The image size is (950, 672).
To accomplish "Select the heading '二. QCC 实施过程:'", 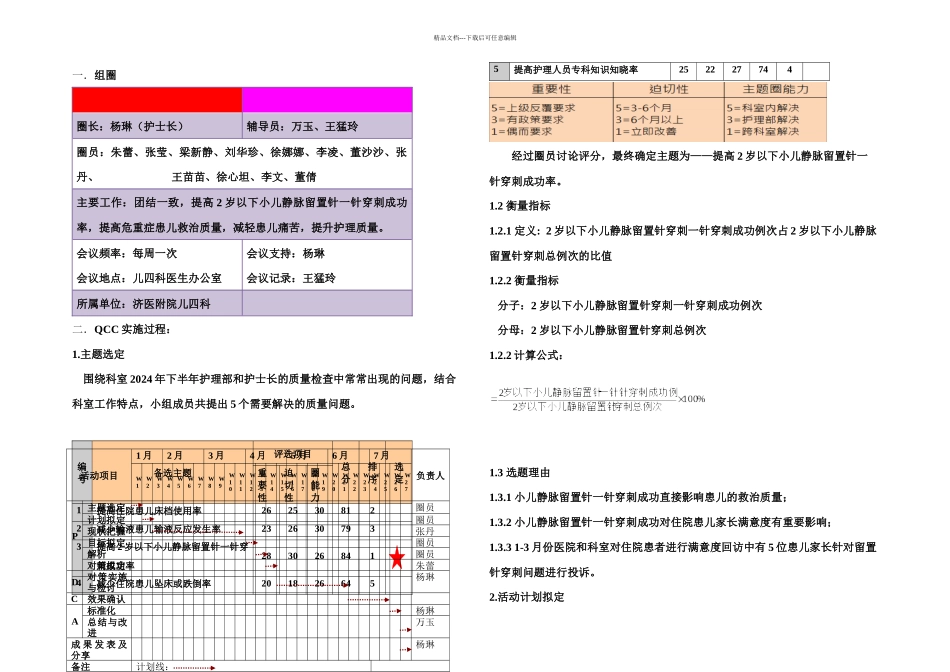I will pos(122,329).
